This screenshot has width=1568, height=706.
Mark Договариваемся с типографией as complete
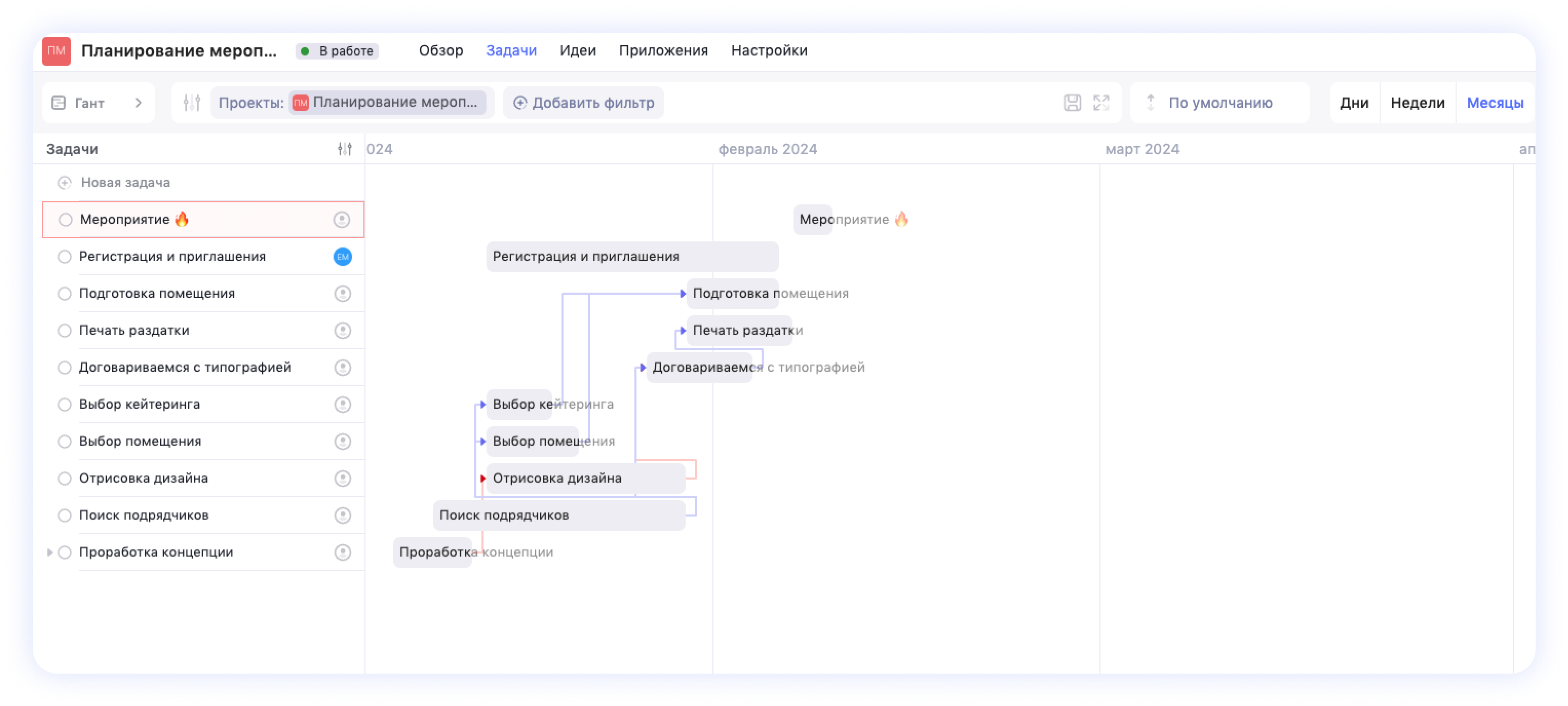(65, 367)
